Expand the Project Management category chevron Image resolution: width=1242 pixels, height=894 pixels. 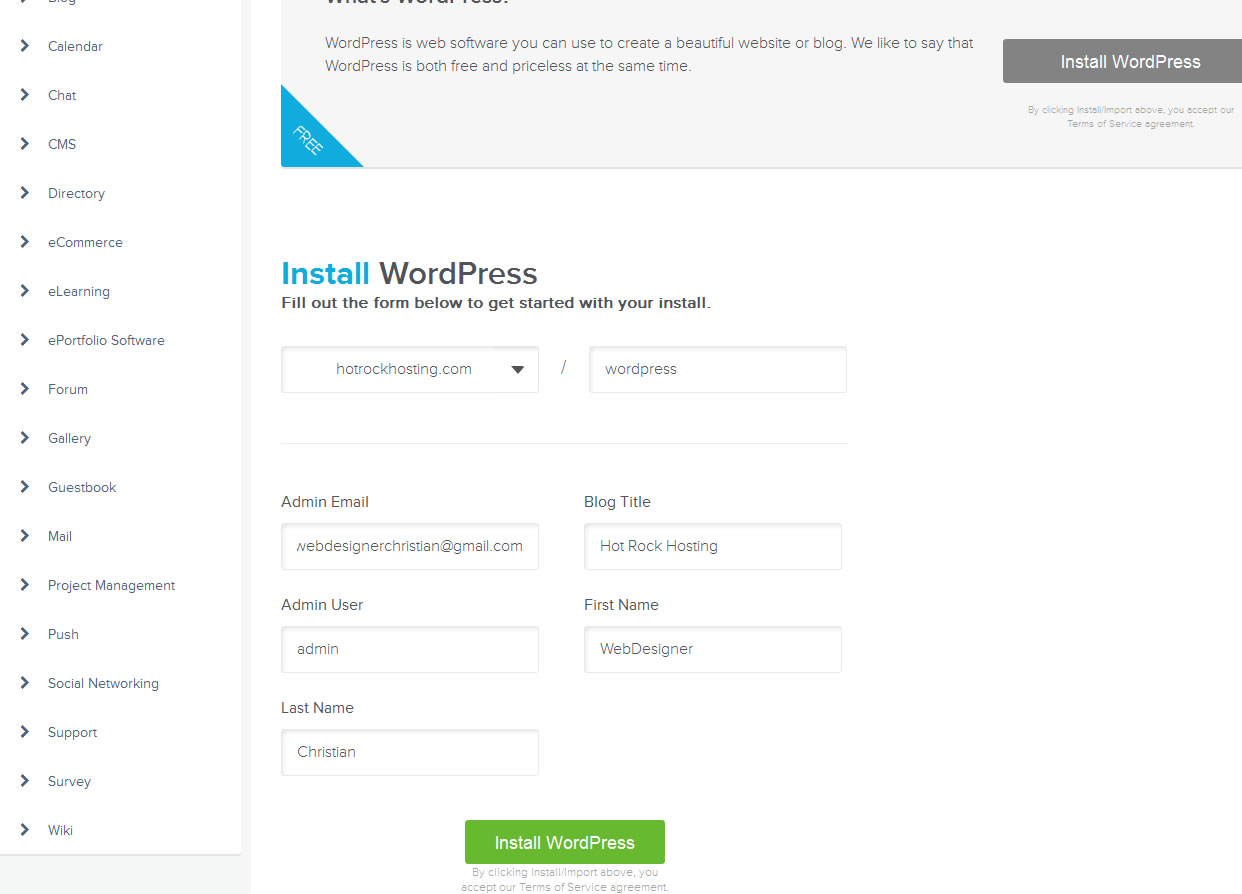(24, 585)
